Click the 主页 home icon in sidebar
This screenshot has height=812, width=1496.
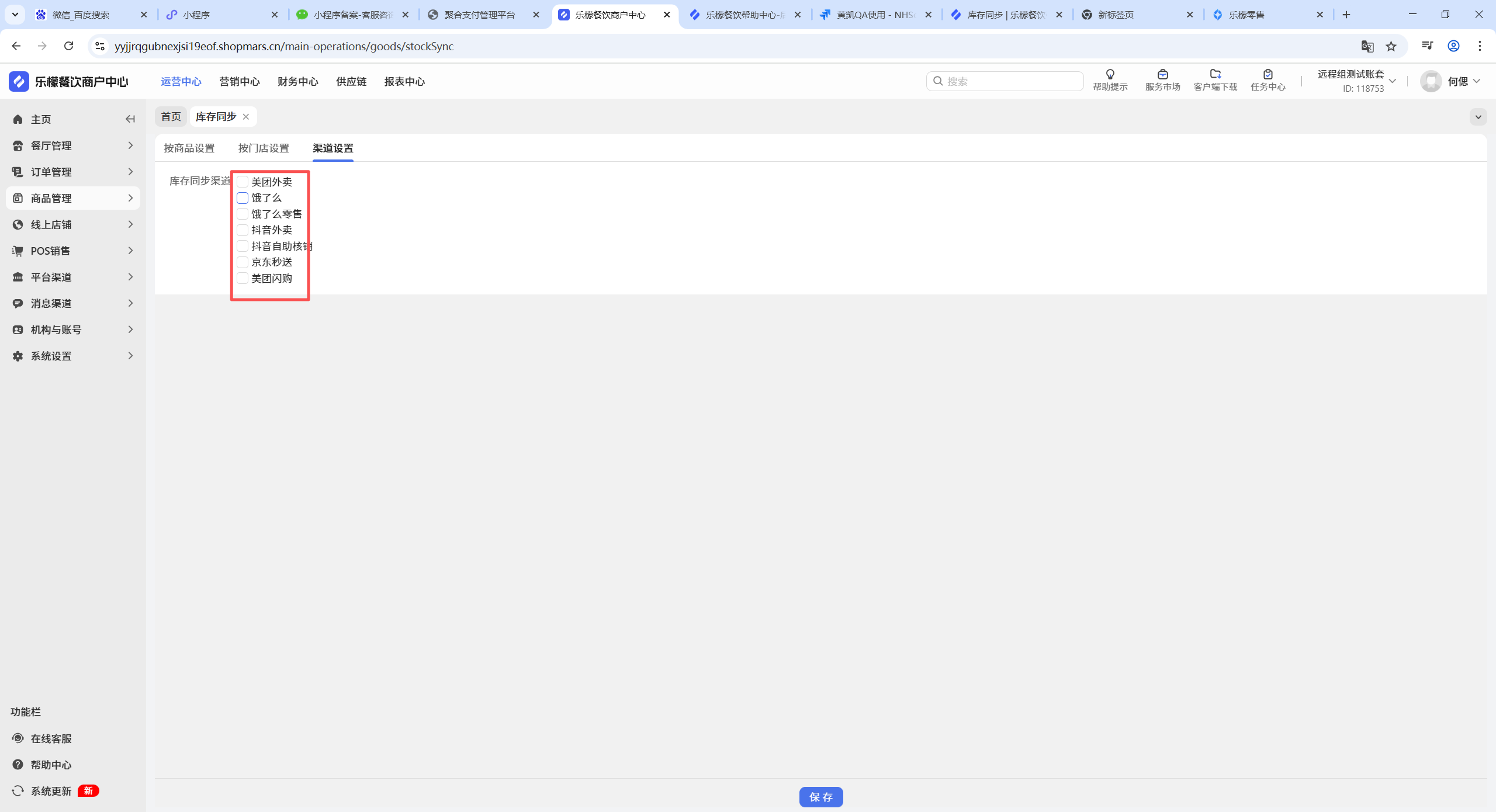click(x=18, y=119)
